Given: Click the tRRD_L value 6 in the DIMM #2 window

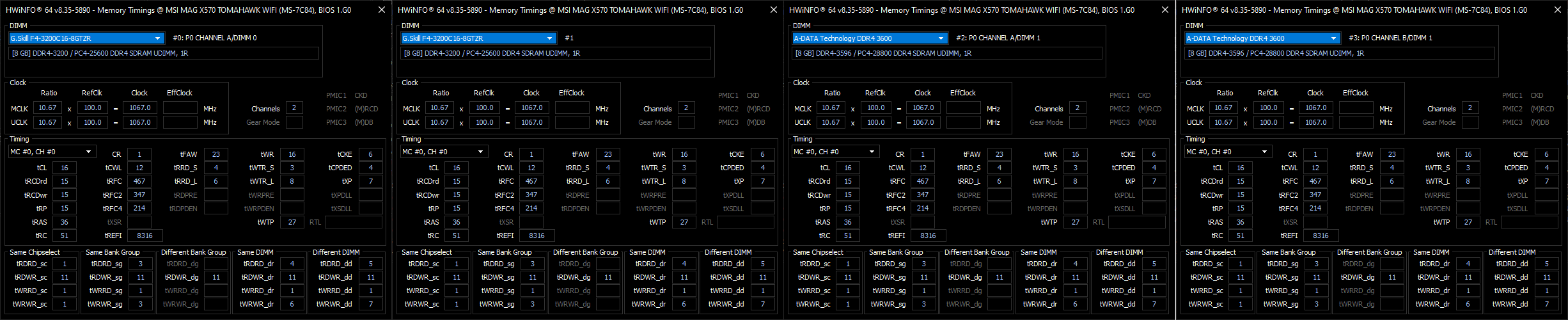Looking at the screenshot, I should point(1000,181).
